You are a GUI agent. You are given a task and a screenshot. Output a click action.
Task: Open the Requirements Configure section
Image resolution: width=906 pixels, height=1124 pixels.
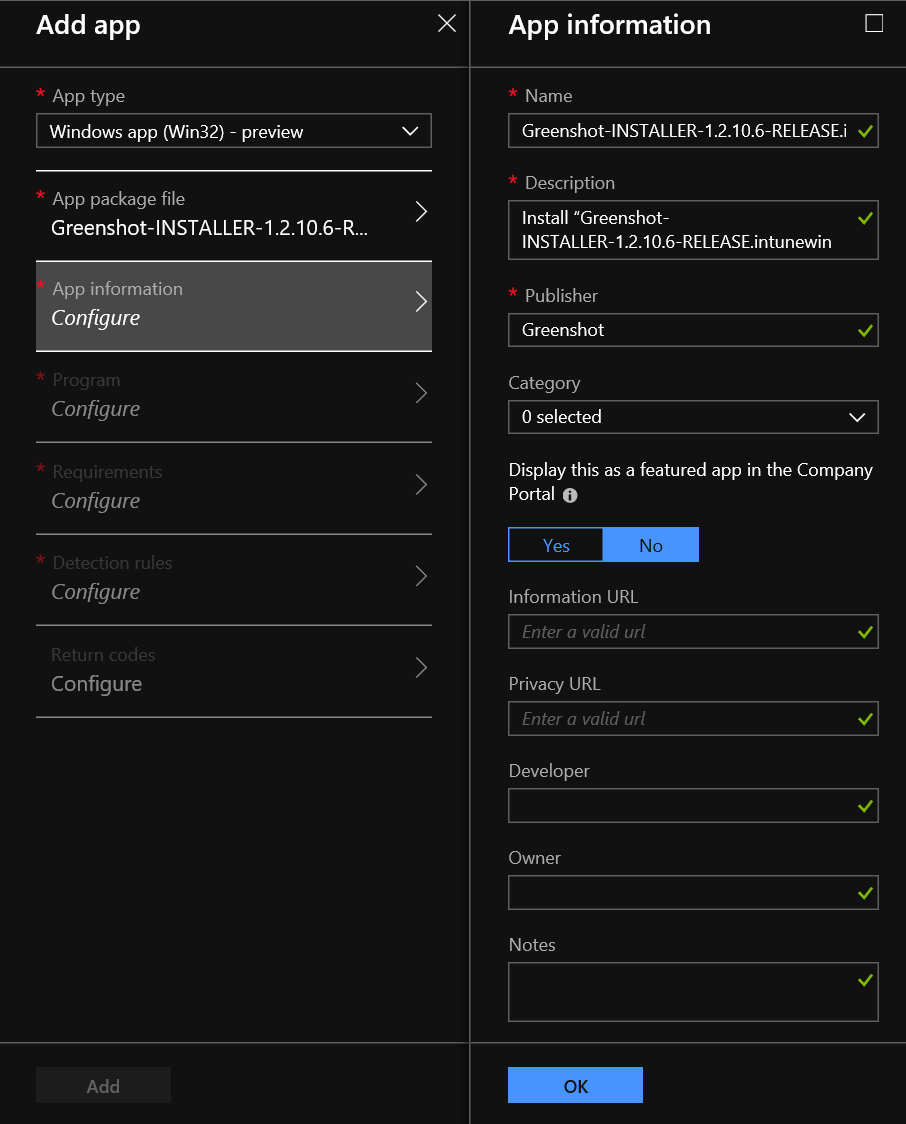coord(234,489)
